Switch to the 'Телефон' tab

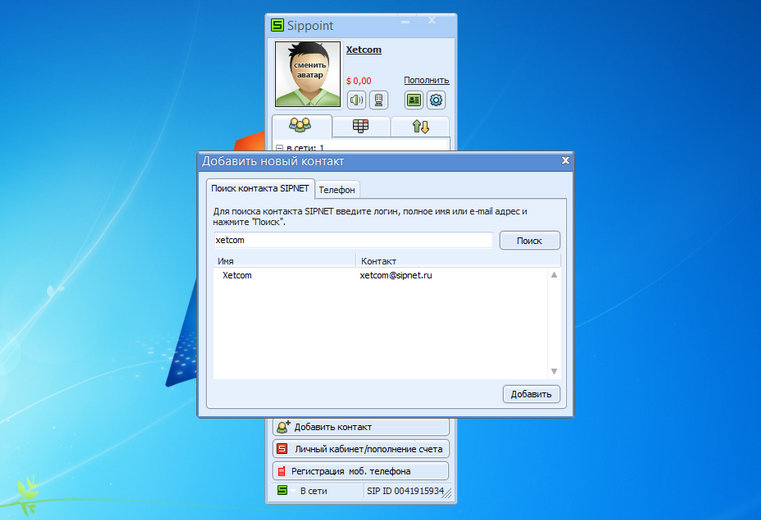[x=337, y=190]
